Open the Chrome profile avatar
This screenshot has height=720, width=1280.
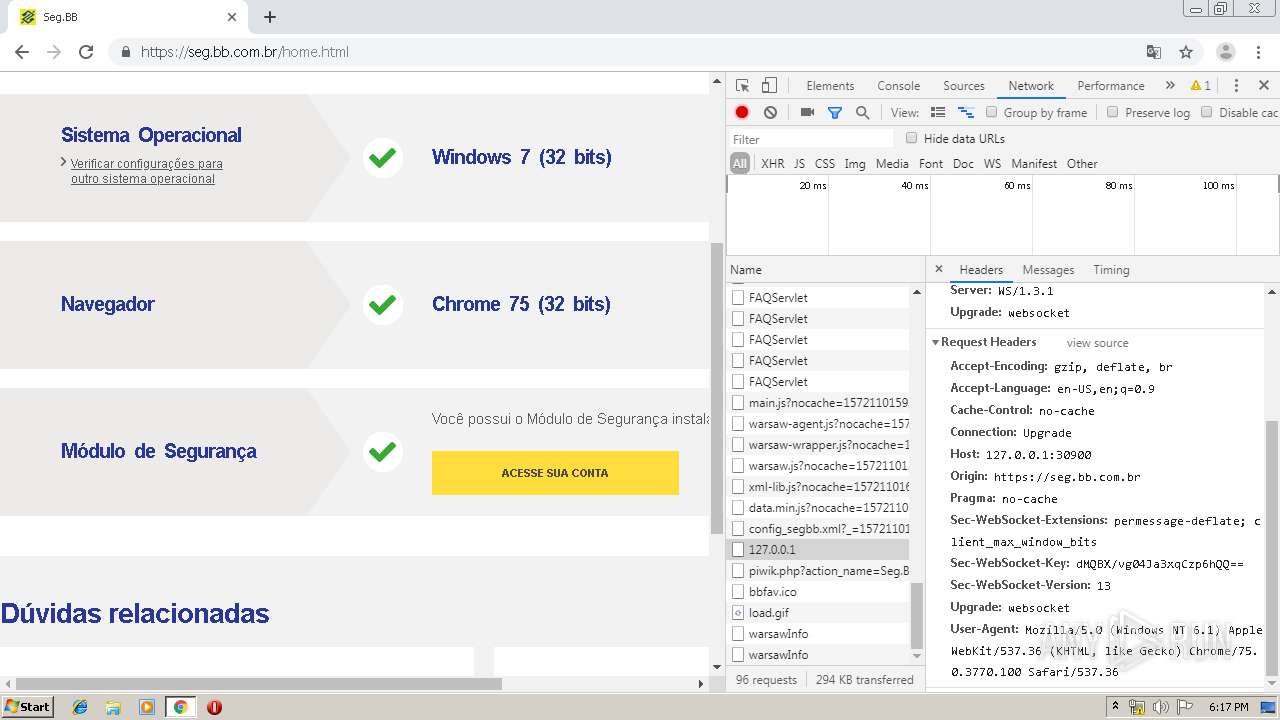(x=1225, y=52)
